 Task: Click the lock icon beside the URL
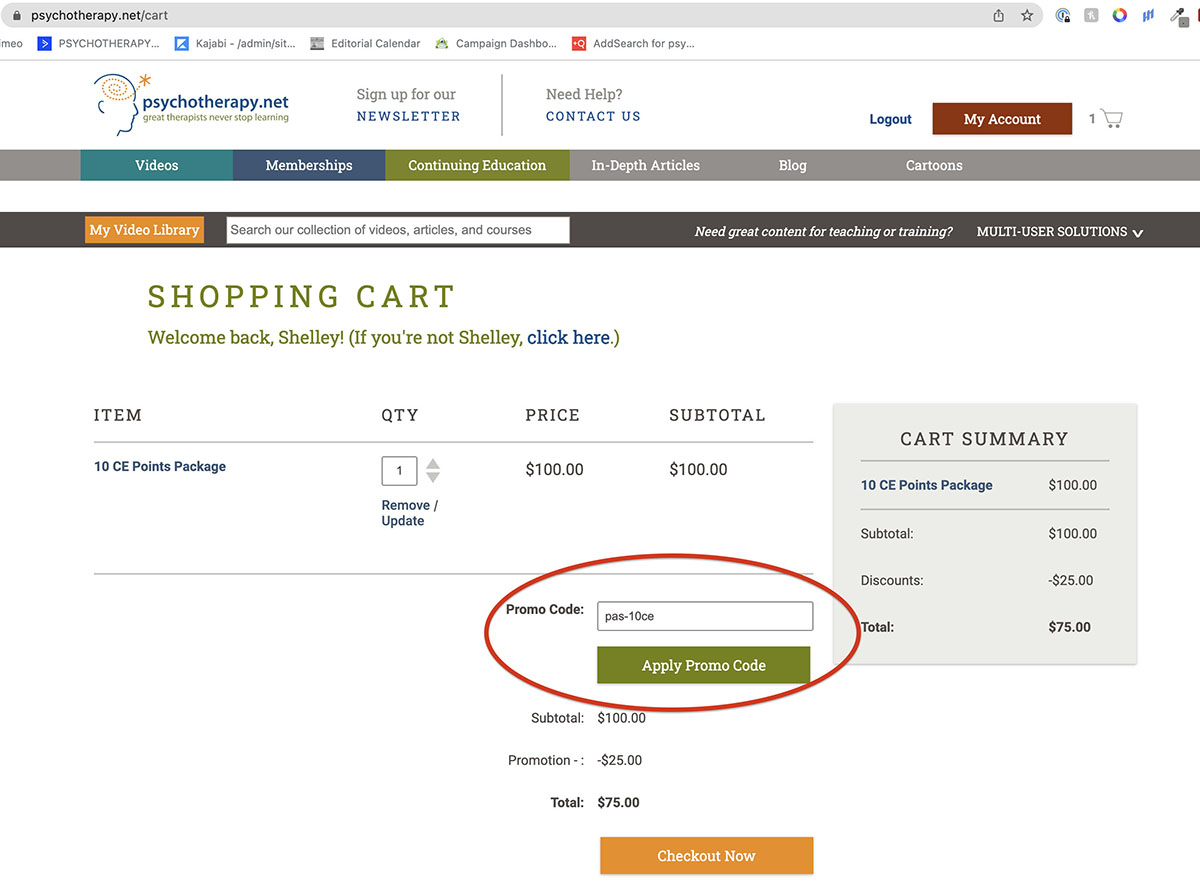pos(15,16)
